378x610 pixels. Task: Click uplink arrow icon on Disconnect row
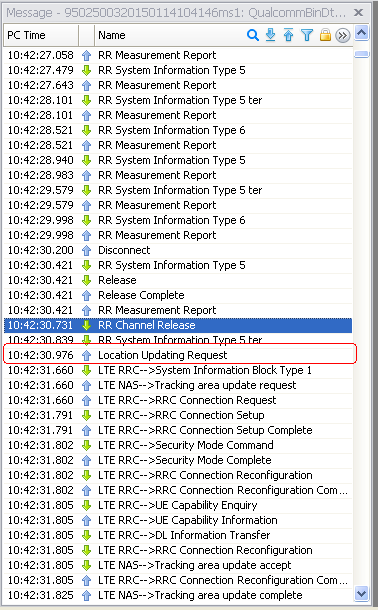tap(86, 250)
